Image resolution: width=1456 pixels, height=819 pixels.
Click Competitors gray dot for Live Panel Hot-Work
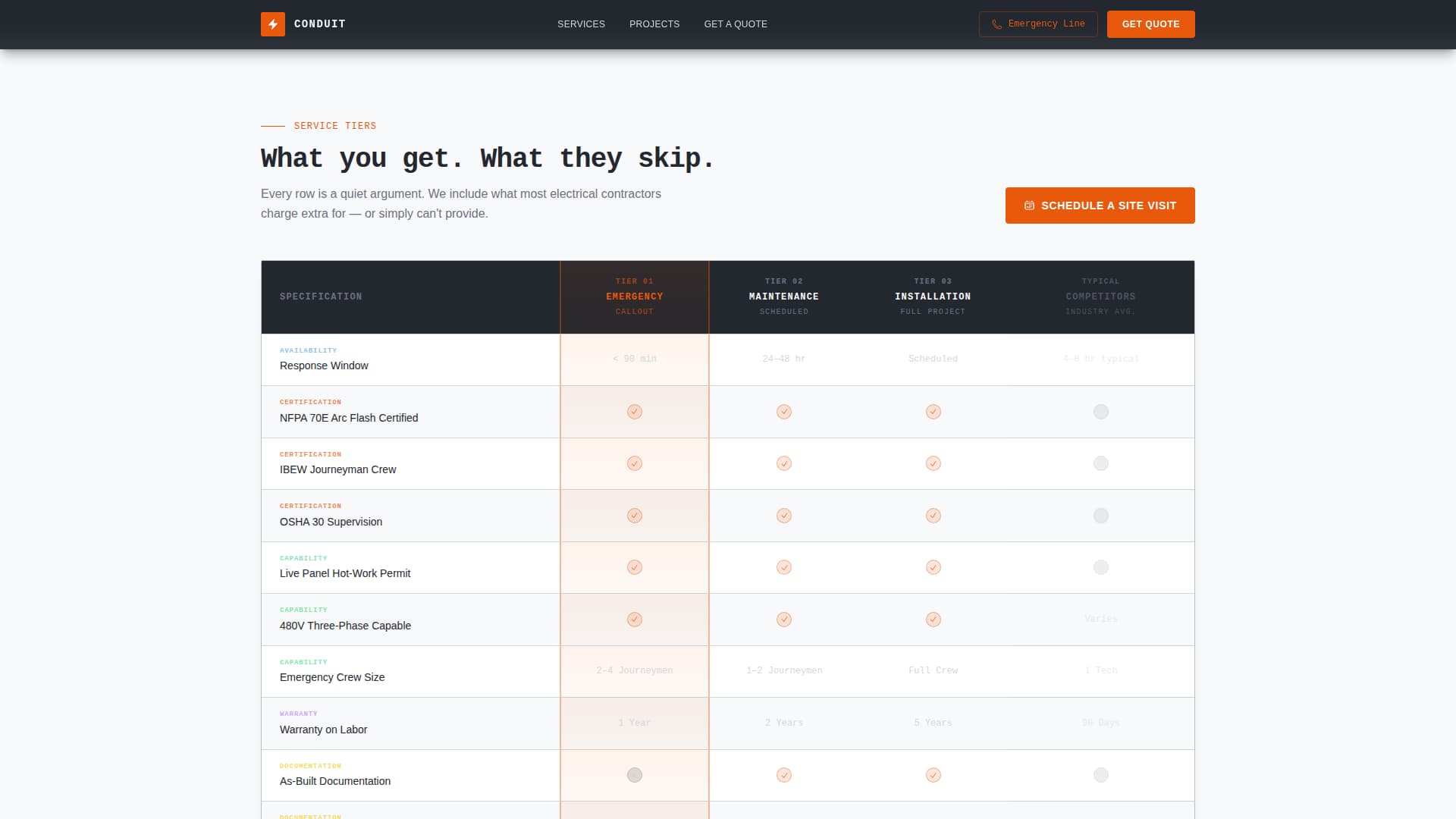click(x=1101, y=567)
